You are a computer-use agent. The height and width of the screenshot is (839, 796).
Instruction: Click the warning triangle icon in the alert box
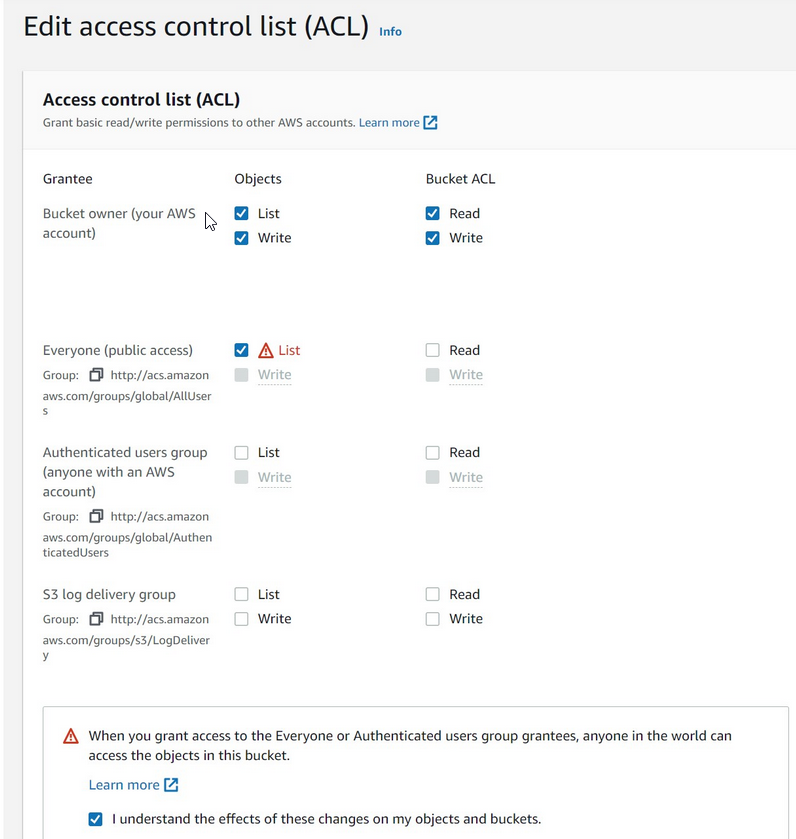click(71, 736)
